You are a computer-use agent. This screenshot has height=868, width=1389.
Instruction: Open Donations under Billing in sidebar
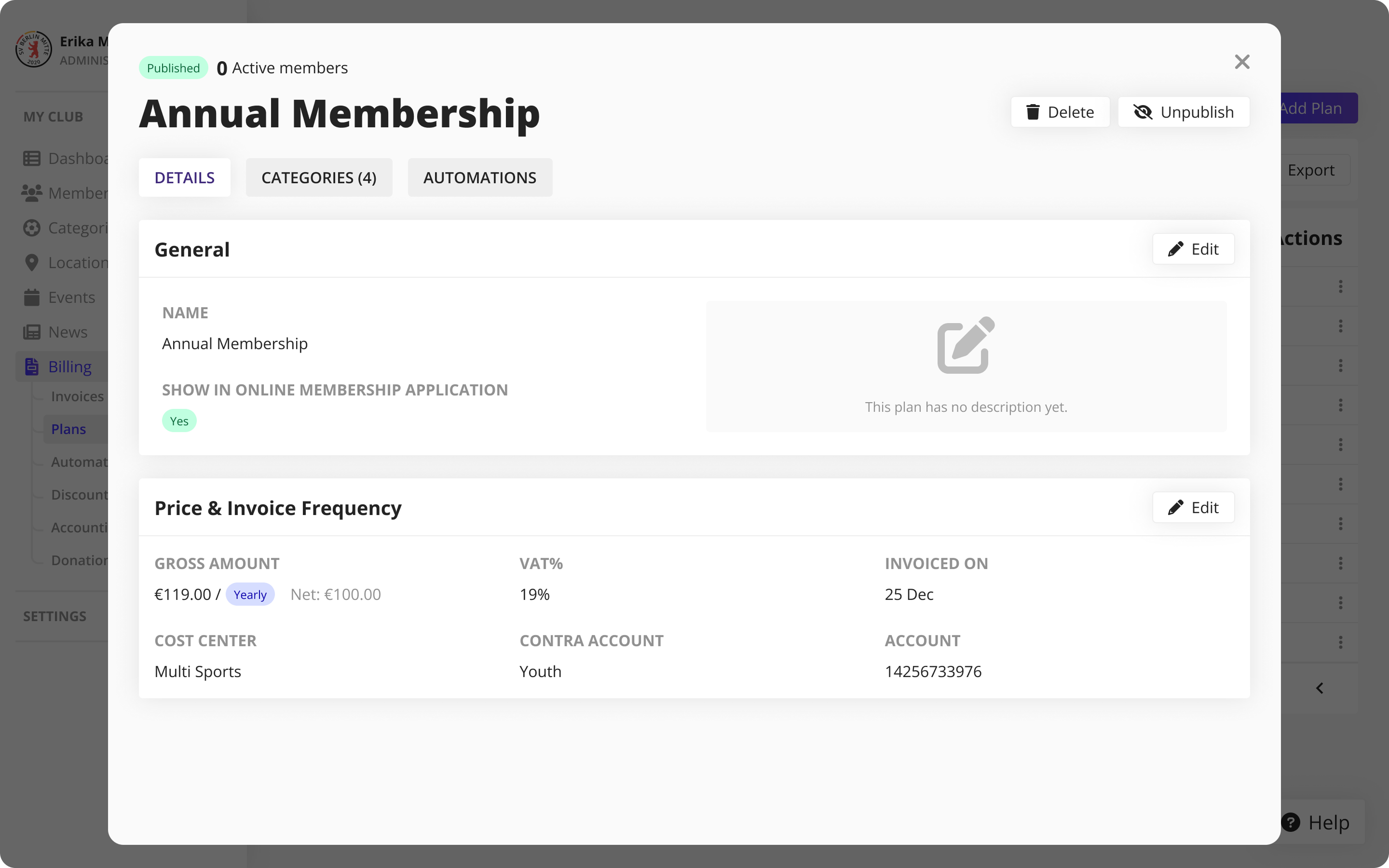click(79, 560)
